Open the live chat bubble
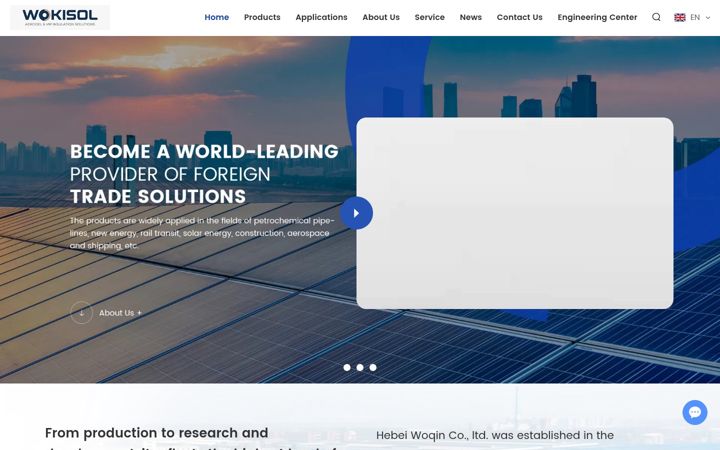The height and width of the screenshot is (450, 720). point(695,412)
